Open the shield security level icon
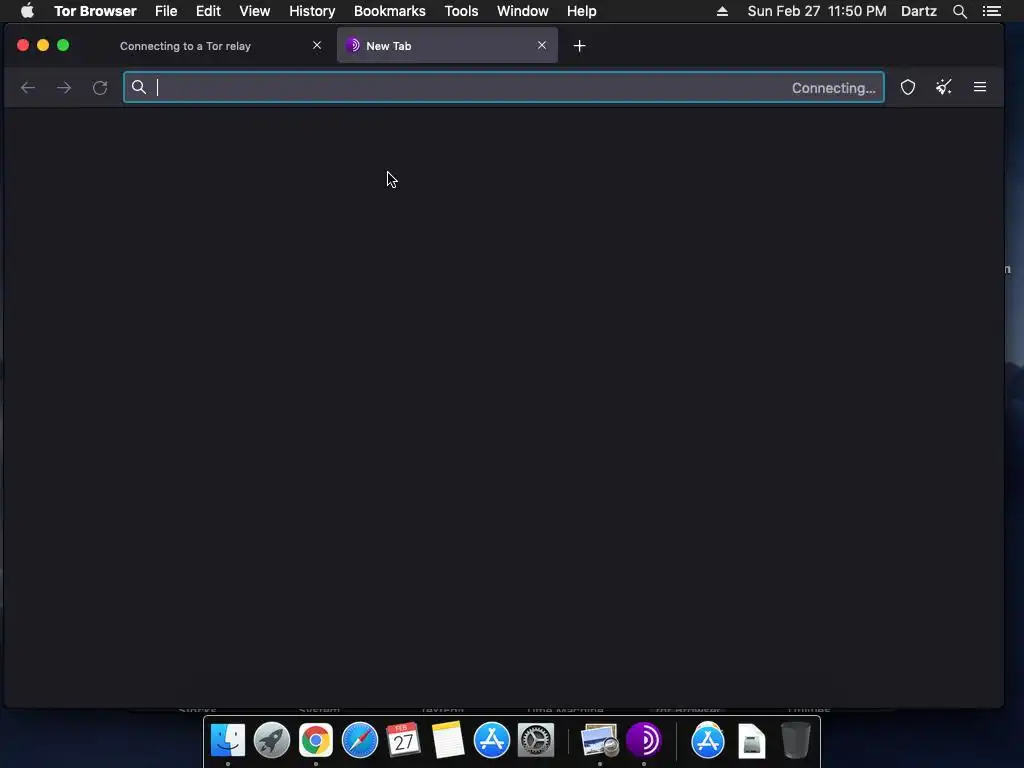The height and width of the screenshot is (768, 1024). [x=908, y=88]
